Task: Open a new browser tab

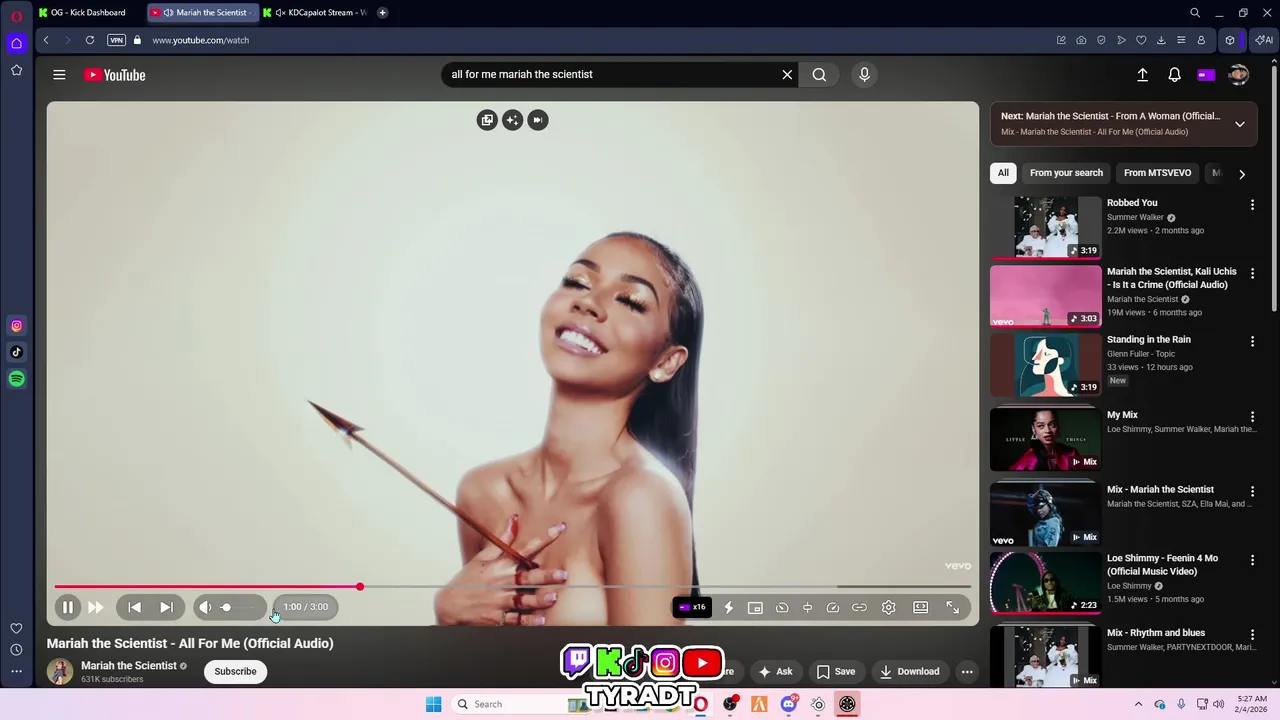Action: [x=382, y=12]
